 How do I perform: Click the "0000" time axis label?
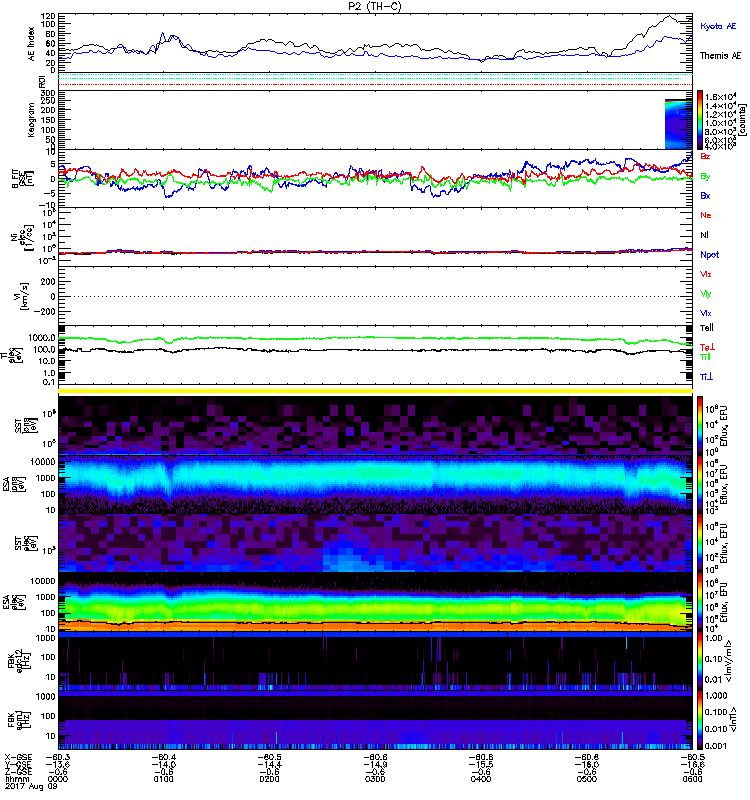click(57, 779)
